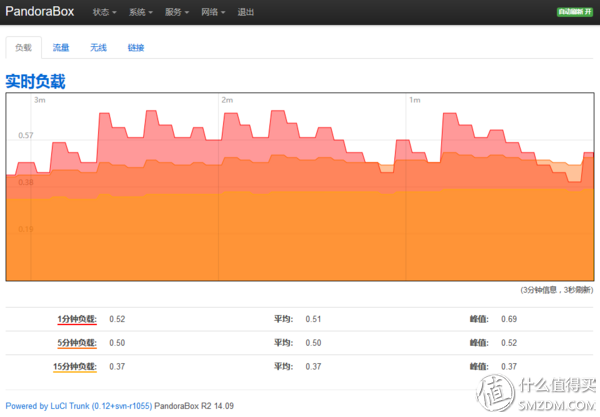Click the 1m marker on the graph
Screen dimensions: 600x417
(415, 100)
